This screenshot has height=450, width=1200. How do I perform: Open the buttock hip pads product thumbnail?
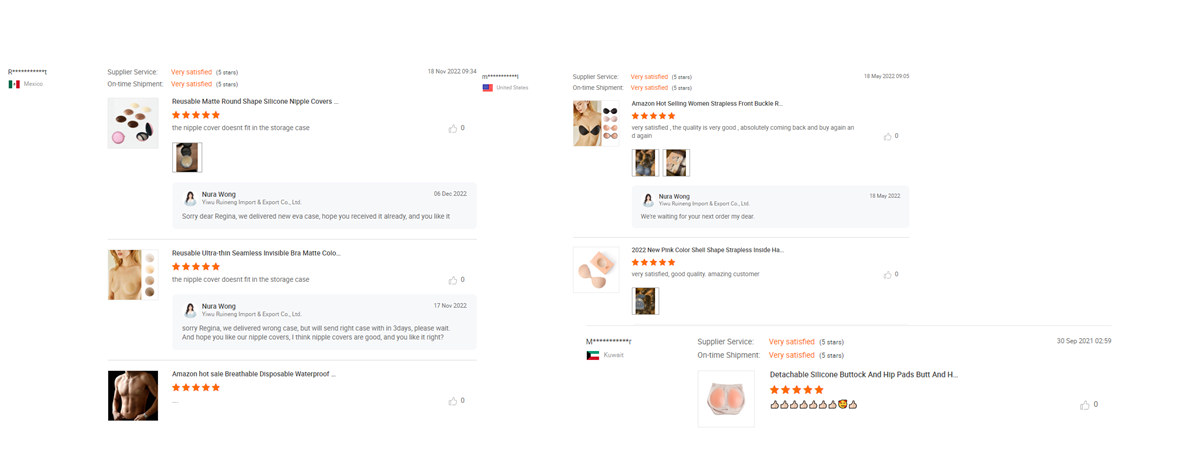(x=726, y=399)
